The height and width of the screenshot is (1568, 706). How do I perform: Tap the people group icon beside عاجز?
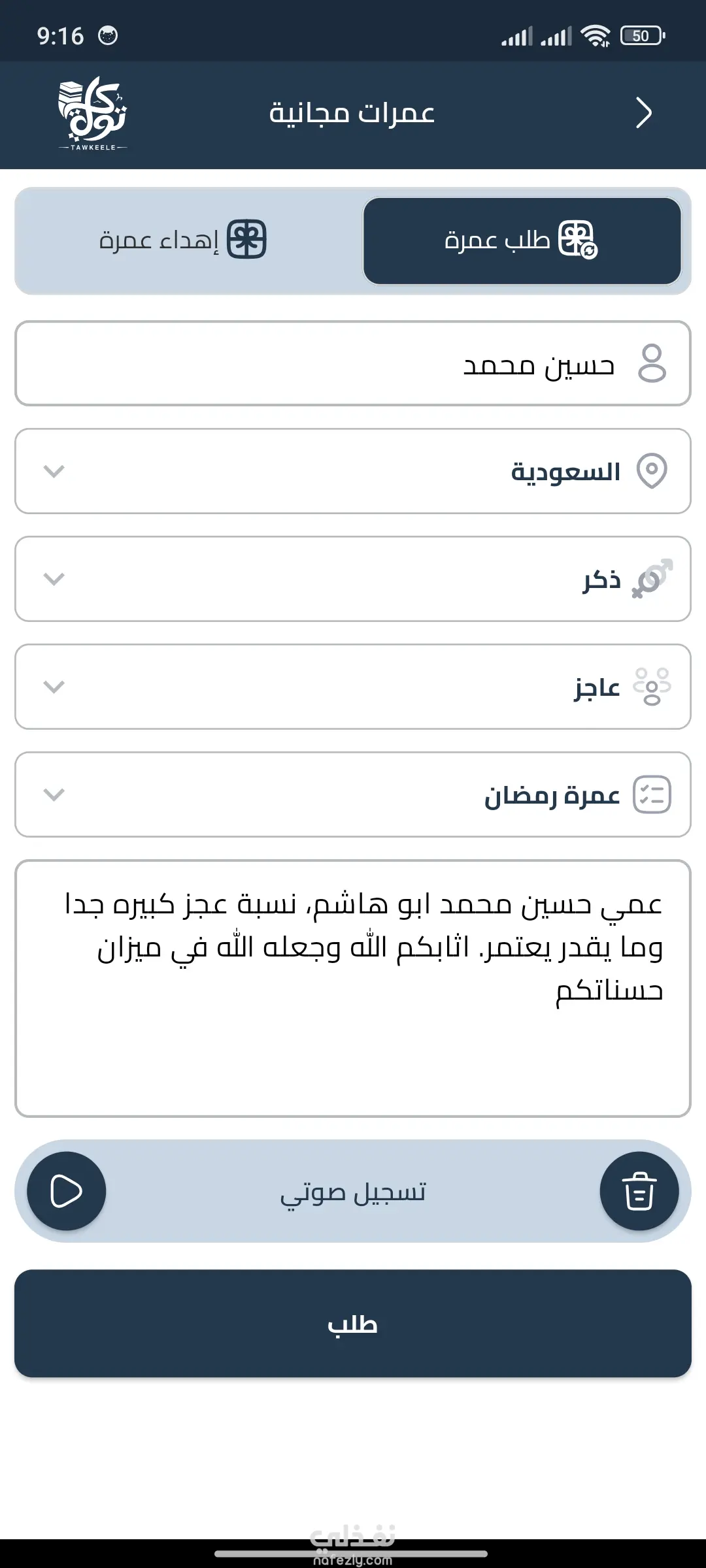click(x=652, y=687)
